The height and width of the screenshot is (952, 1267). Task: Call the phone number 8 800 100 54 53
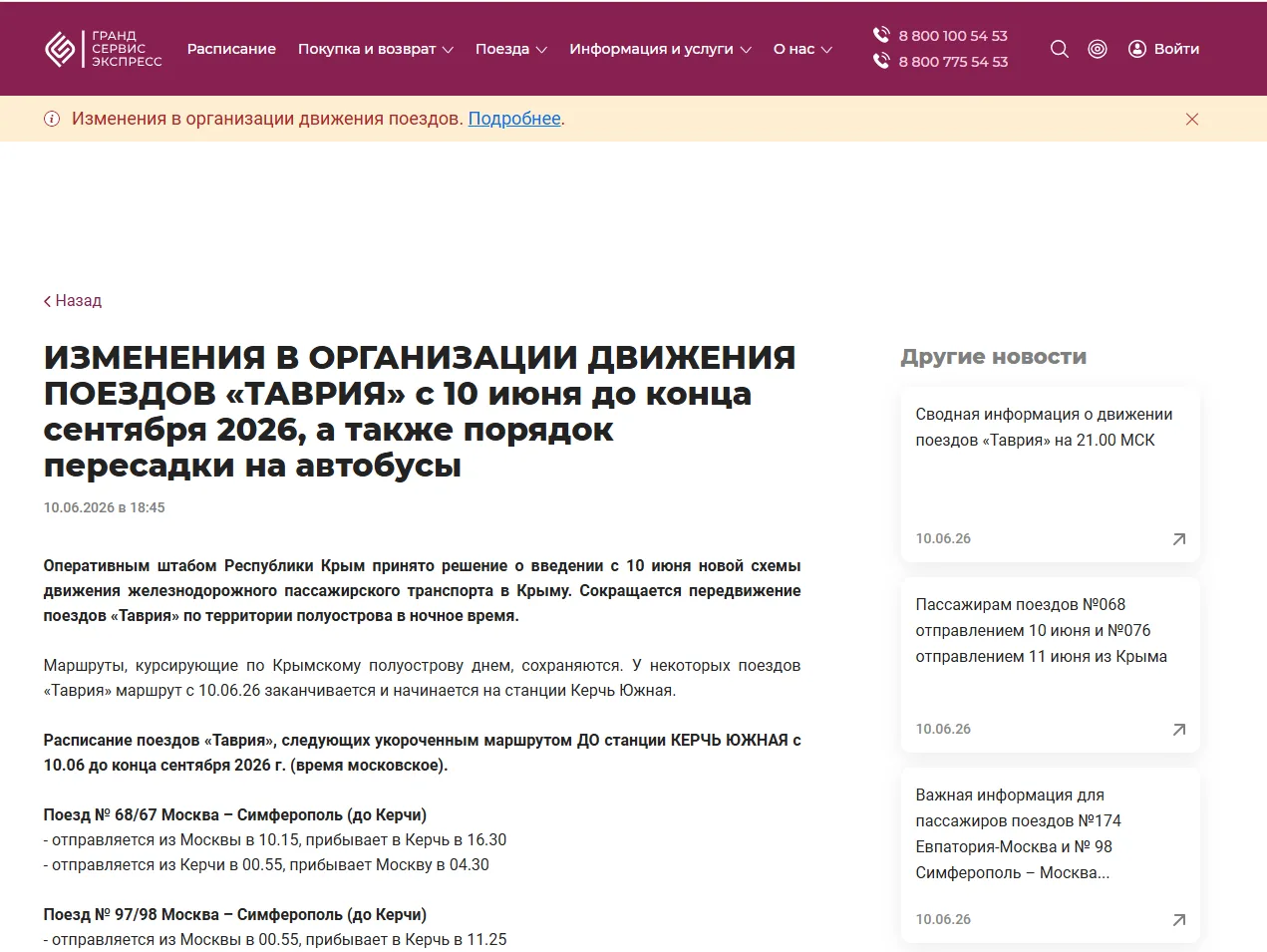(x=953, y=36)
